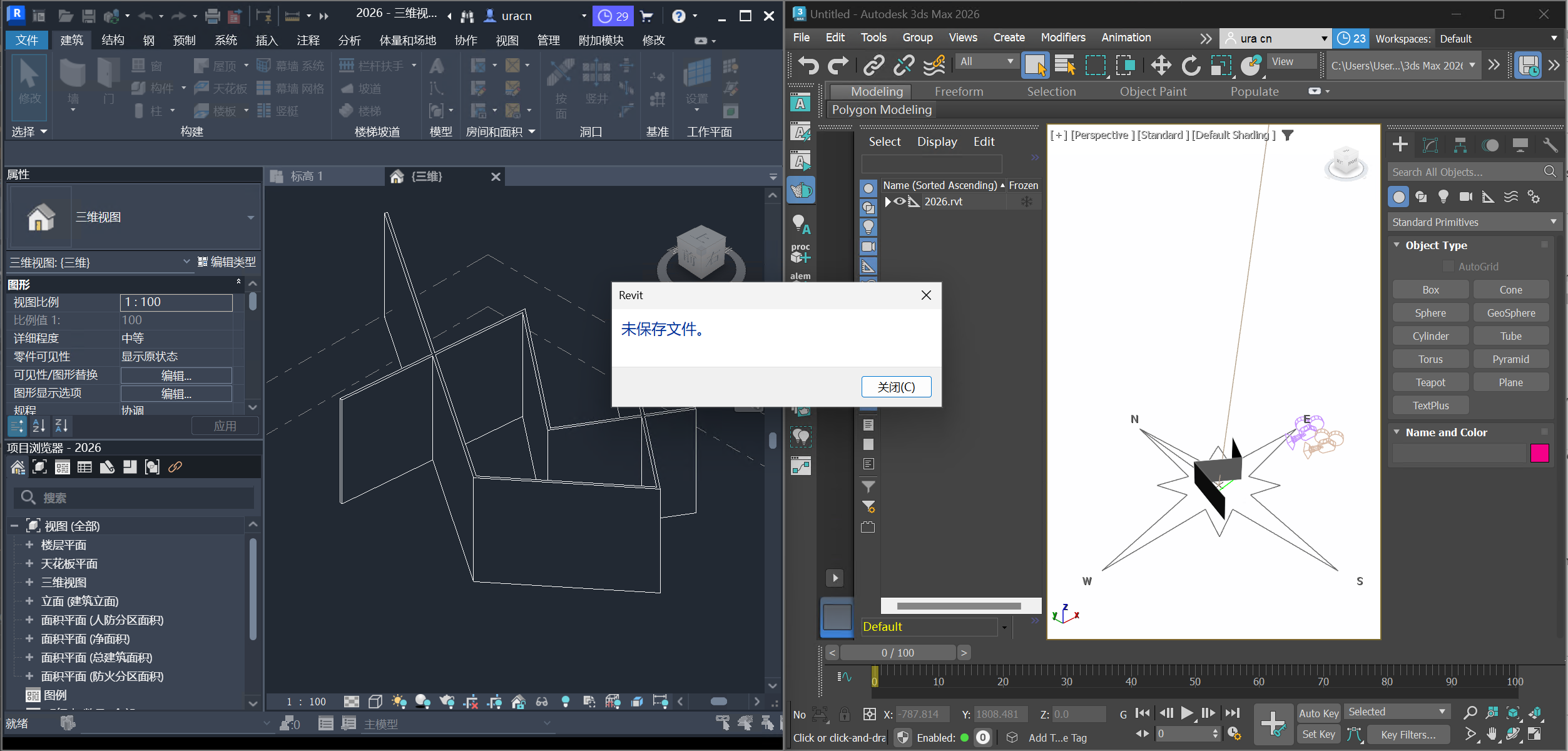Click the Redo arrow in 3ds Max toolbar
This screenshot has width=1568, height=751.
coord(838,65)
